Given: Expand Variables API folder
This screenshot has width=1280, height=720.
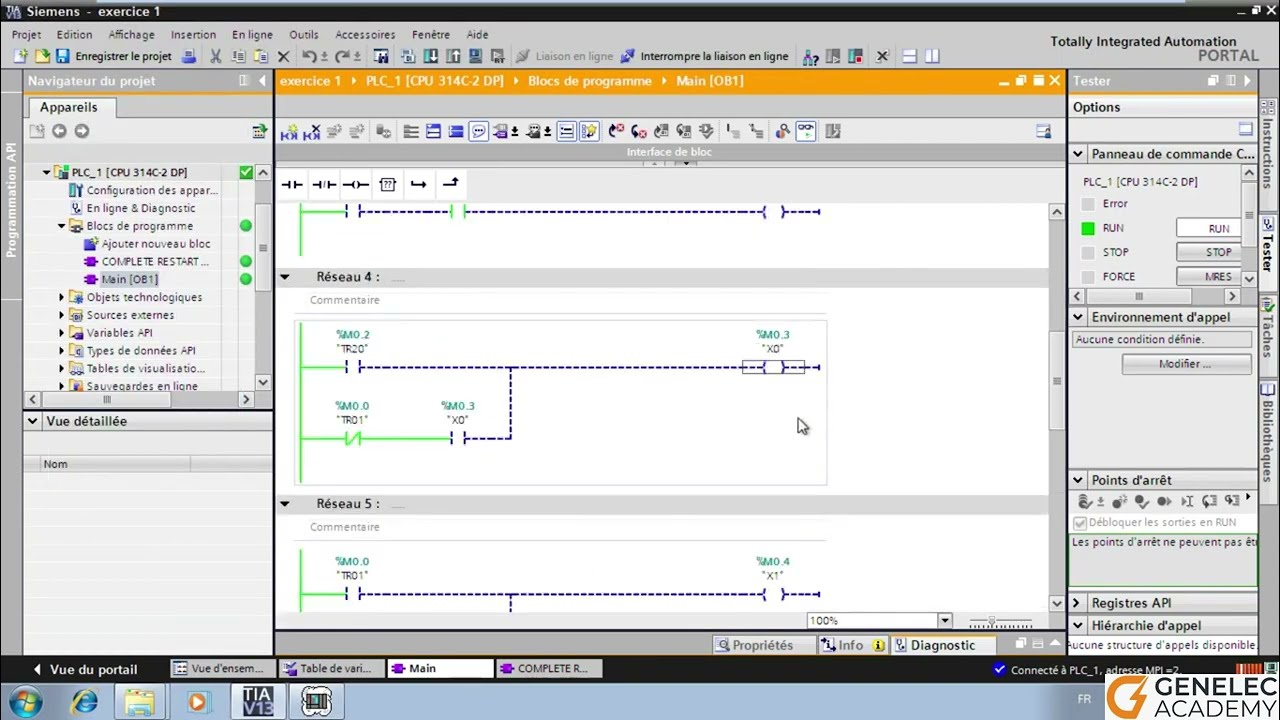Looking at the screenshot, I should coord(61,333).
